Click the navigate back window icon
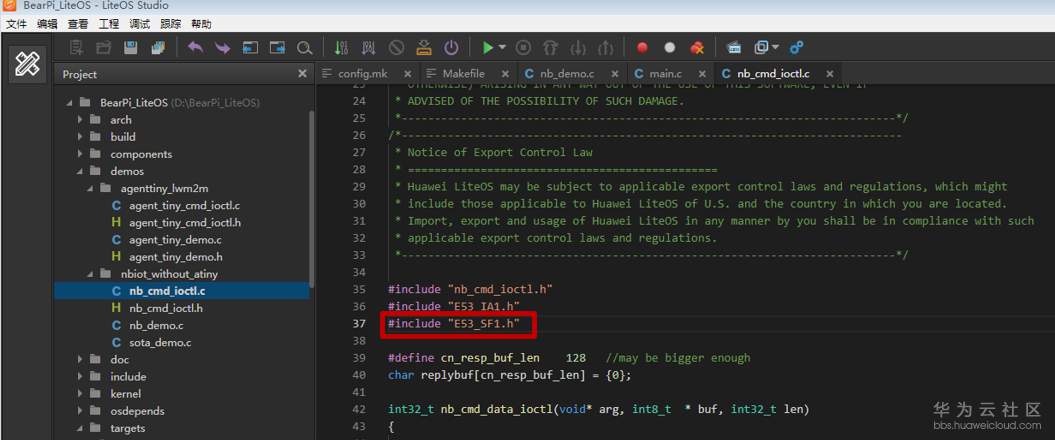 (250, 48)
